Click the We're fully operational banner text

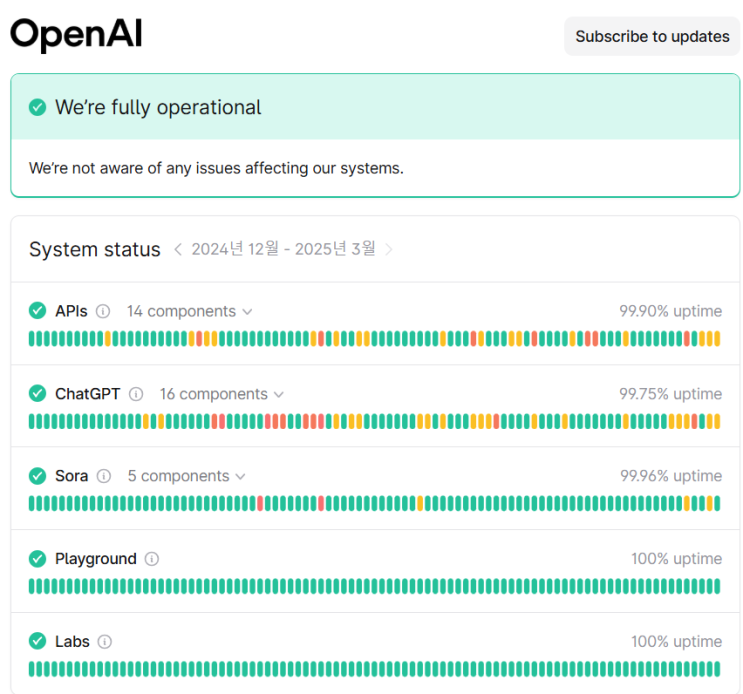pyautogui.click(x=158, y=108)
